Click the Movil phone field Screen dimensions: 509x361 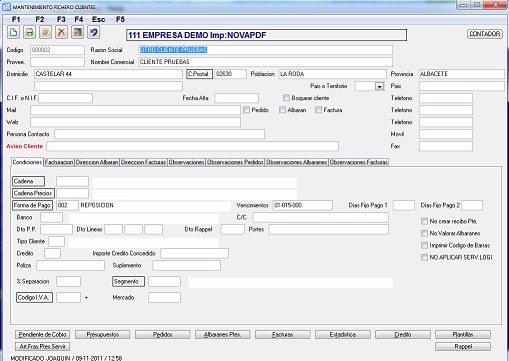click(x=446, y=134)
